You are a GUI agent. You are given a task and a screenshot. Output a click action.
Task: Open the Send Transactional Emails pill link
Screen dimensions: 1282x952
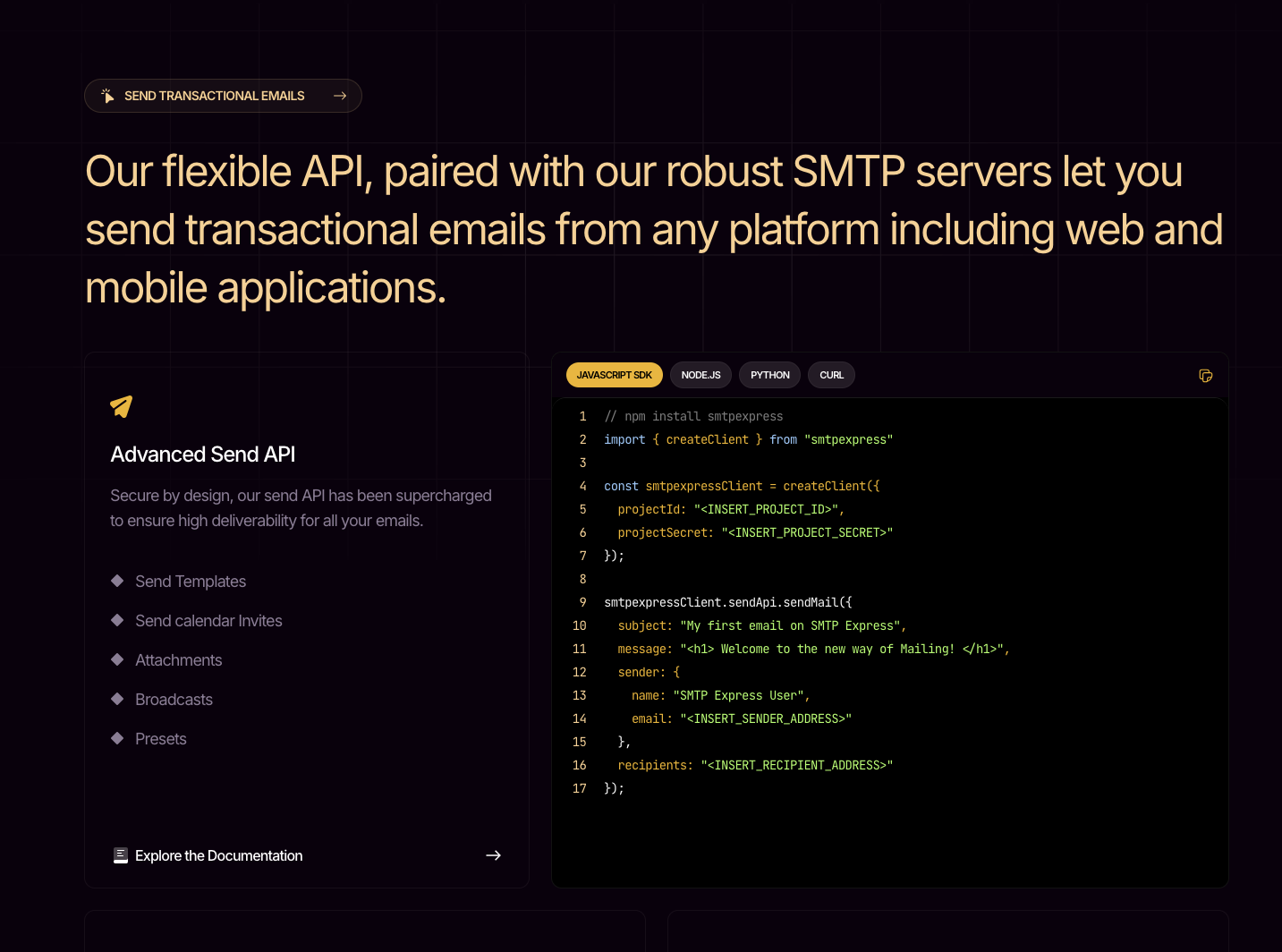(223, 96)
